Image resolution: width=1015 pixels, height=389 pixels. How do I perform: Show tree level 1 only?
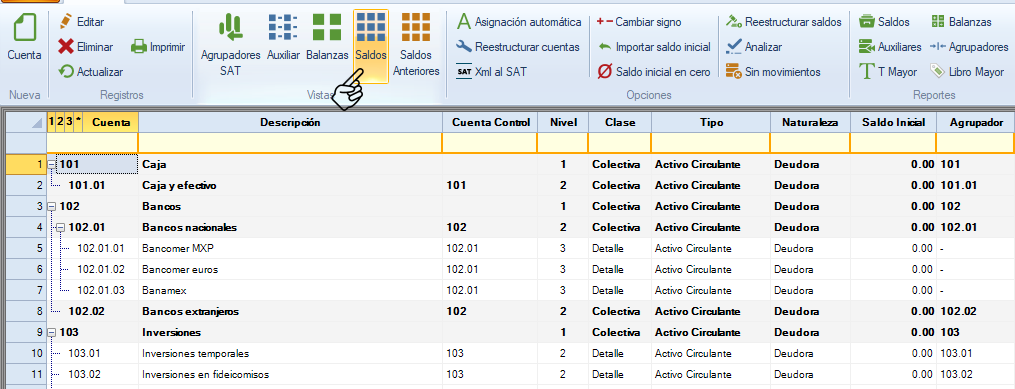tap(52, 121)
